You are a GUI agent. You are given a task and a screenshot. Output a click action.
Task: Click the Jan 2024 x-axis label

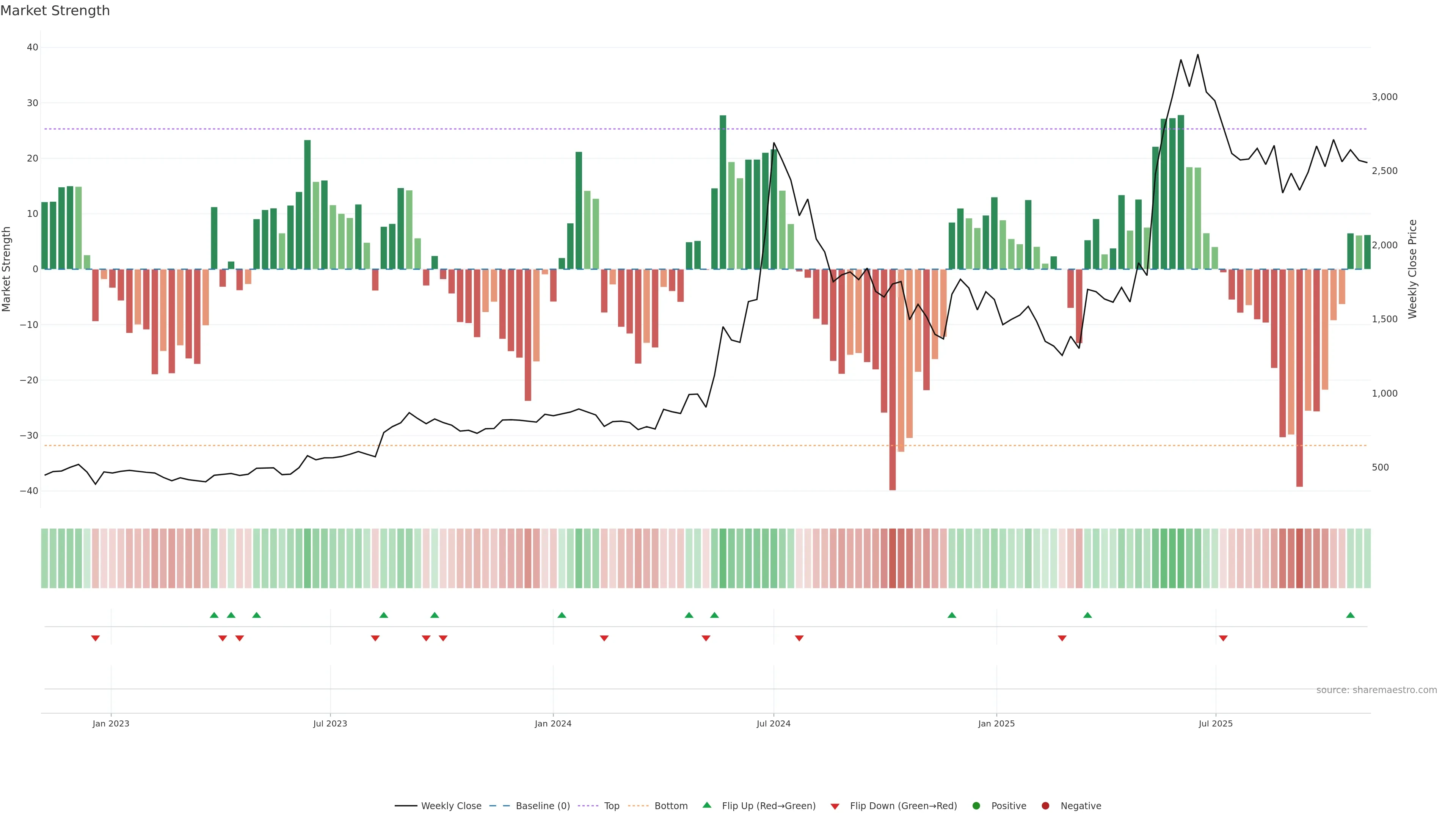click(x=553, y=723)
